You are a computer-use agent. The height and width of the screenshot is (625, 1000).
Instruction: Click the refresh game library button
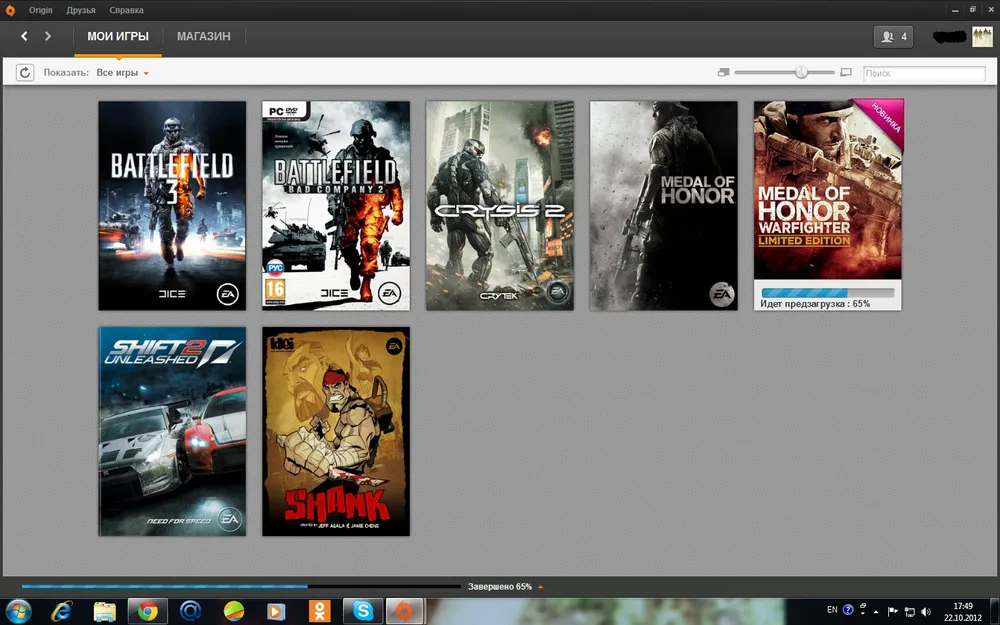pyautogui.click(x=25, y=73)
